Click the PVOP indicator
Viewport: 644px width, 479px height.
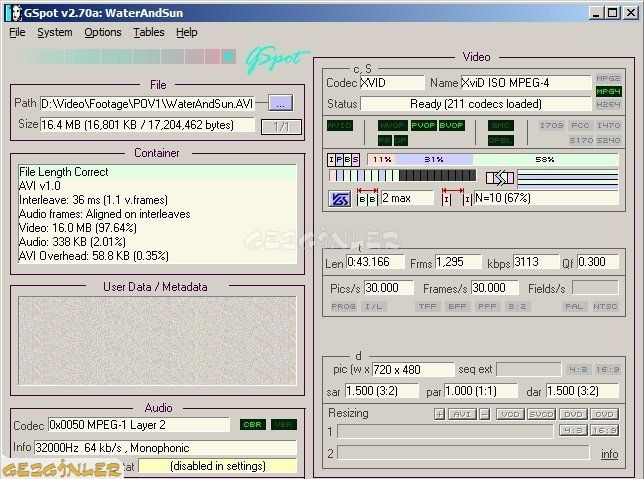[423, 125]
